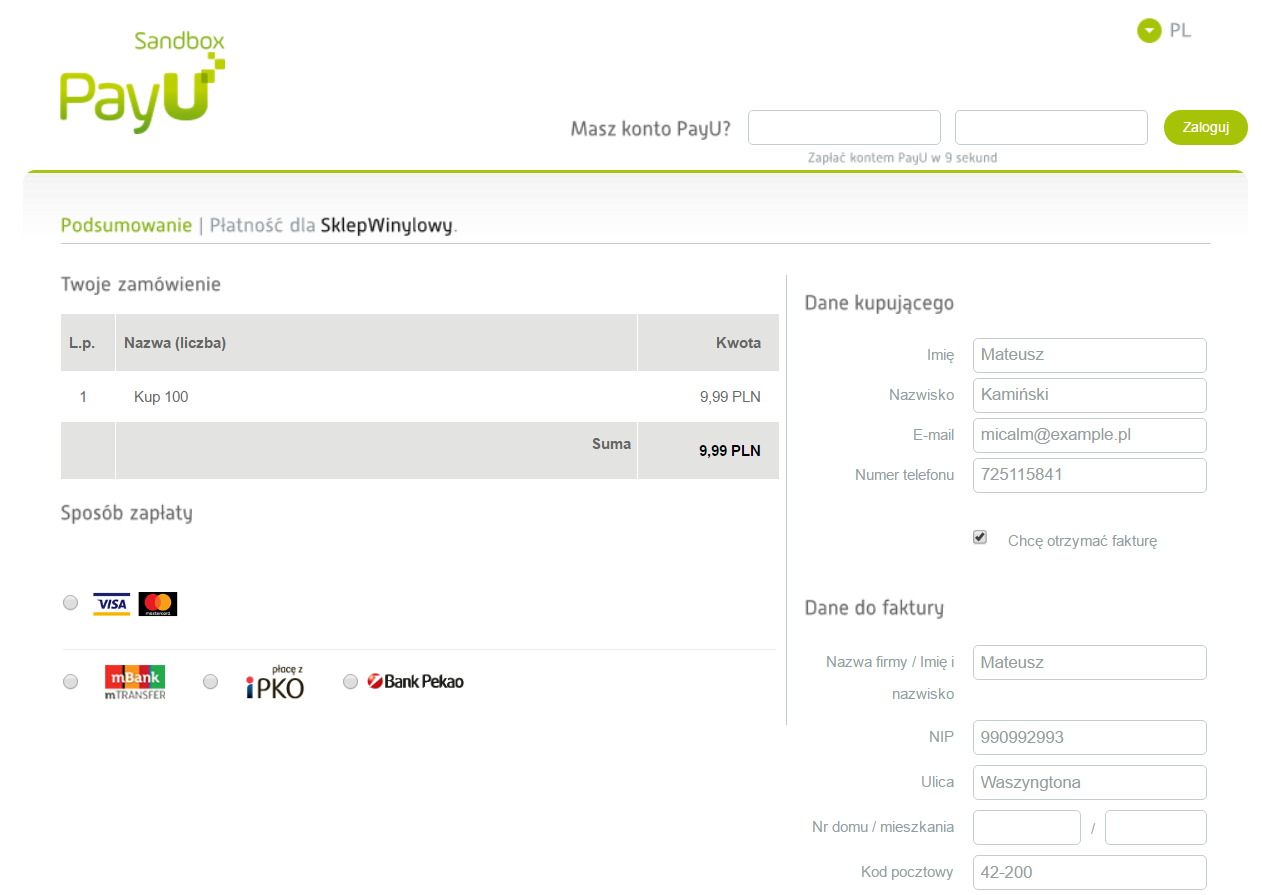Click the Nazwa (liczba) column header

click(175, 343)
